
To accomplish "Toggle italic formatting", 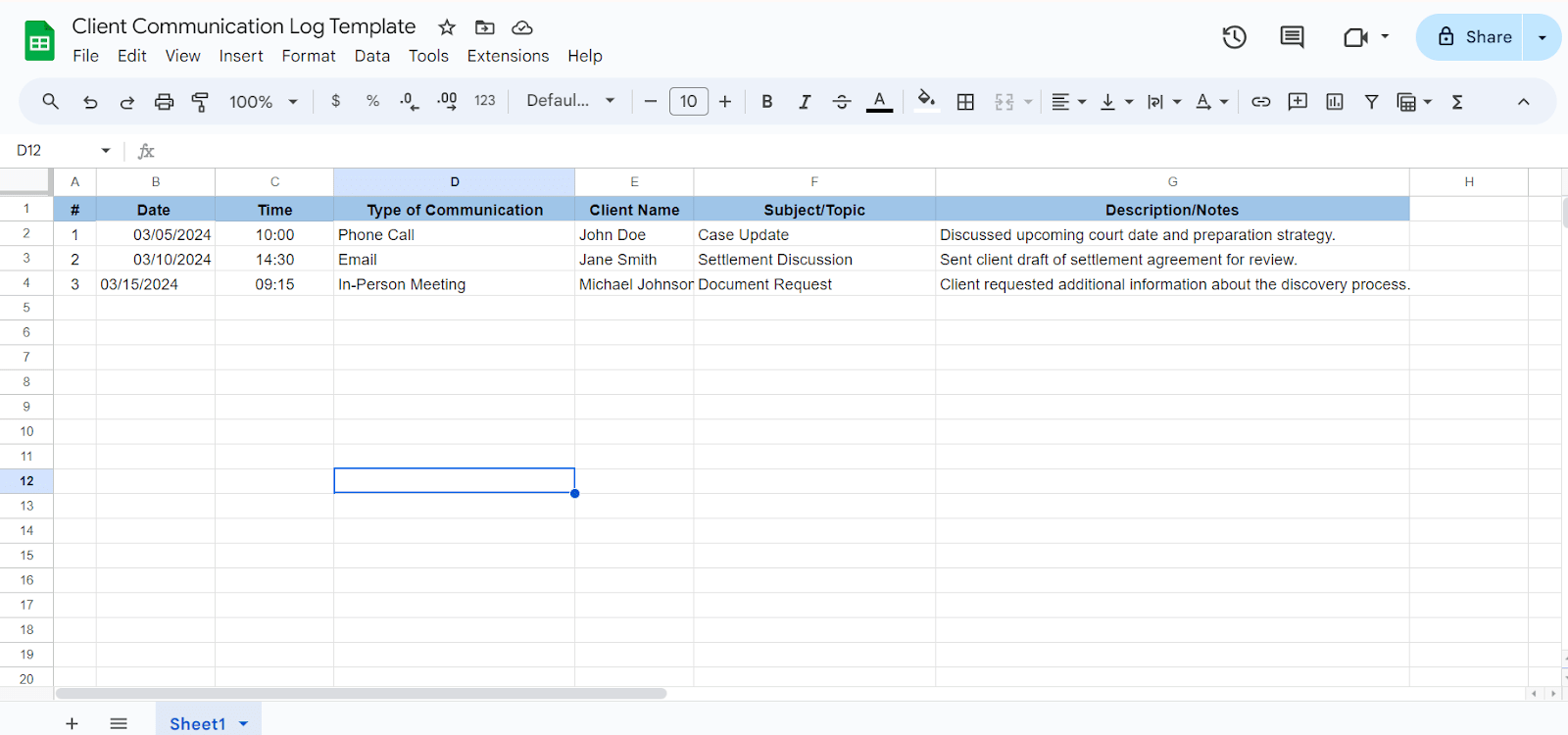I will coord(804,101).
